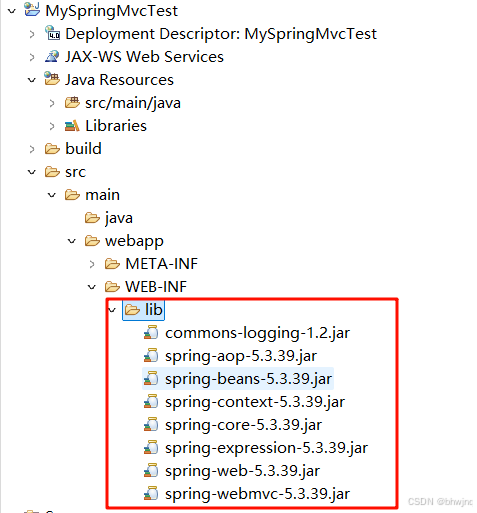Screen dimensions: 477x513
Task: Click the spring-web-5.3.39.jar file icon
Action: coord(151,470)
